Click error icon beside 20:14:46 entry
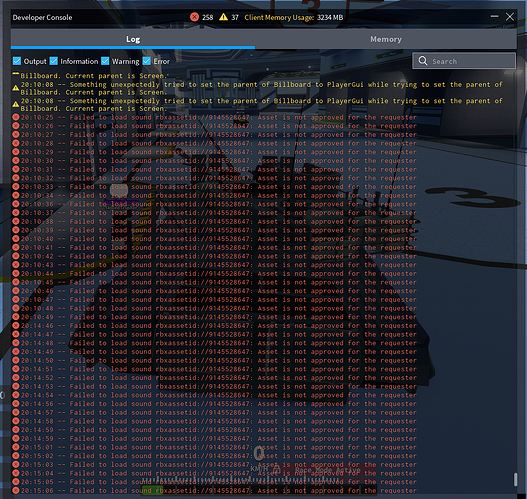Viewport: 527px width, 499px height. pyautogui.click(x=15, y=326)
